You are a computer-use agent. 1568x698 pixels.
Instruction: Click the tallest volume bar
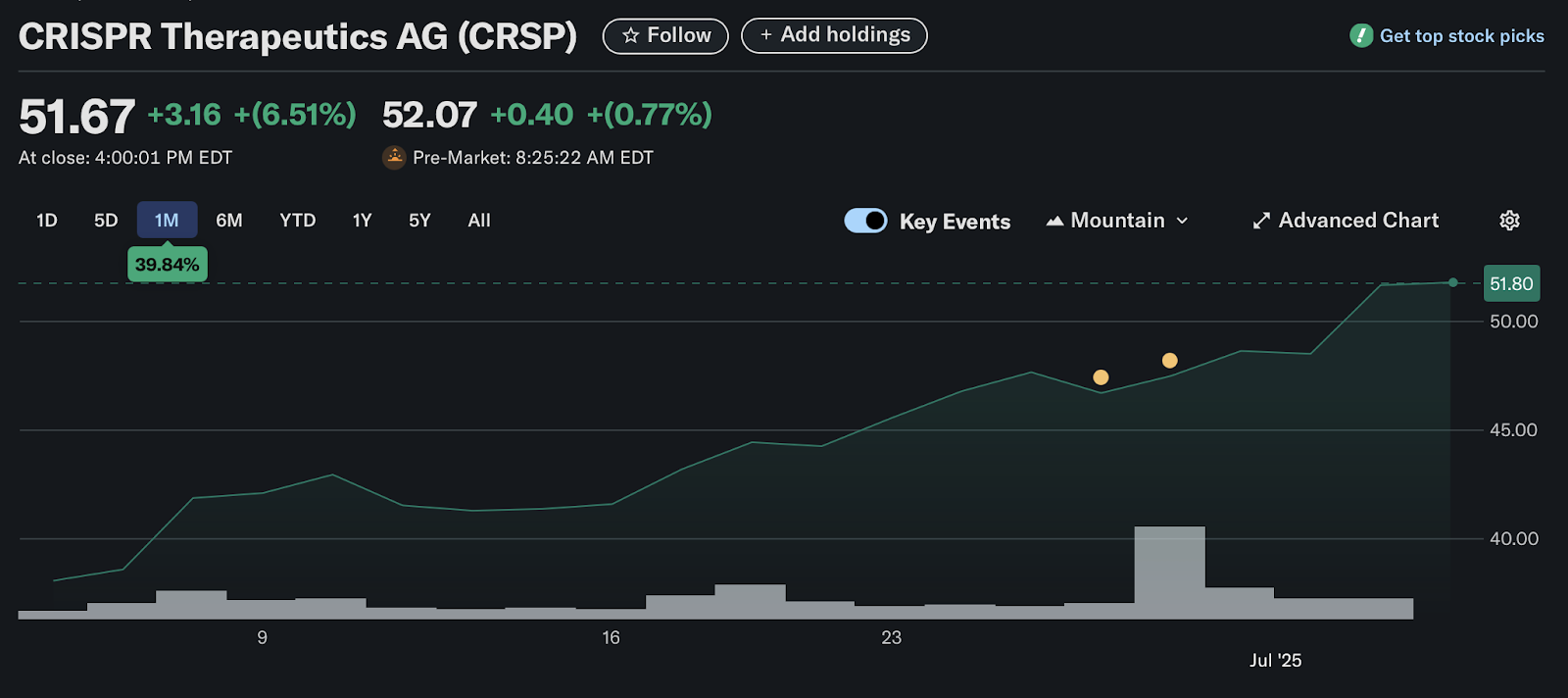click(1169, 573)
